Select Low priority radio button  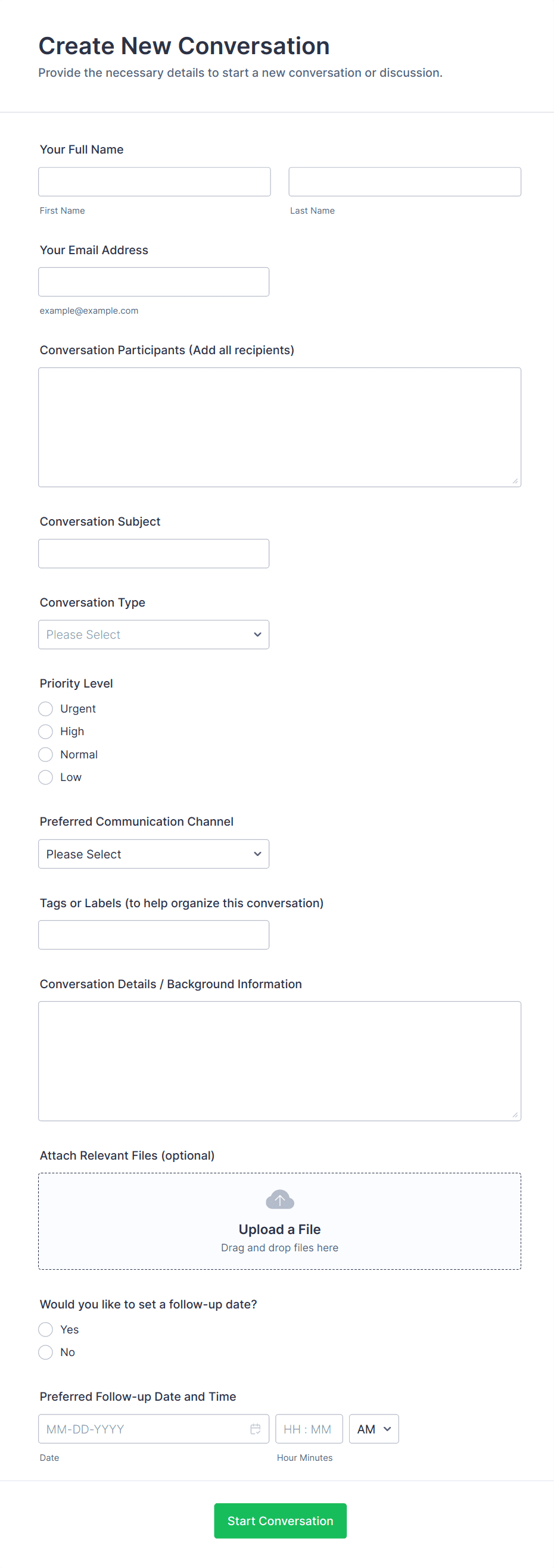point(46,777)
